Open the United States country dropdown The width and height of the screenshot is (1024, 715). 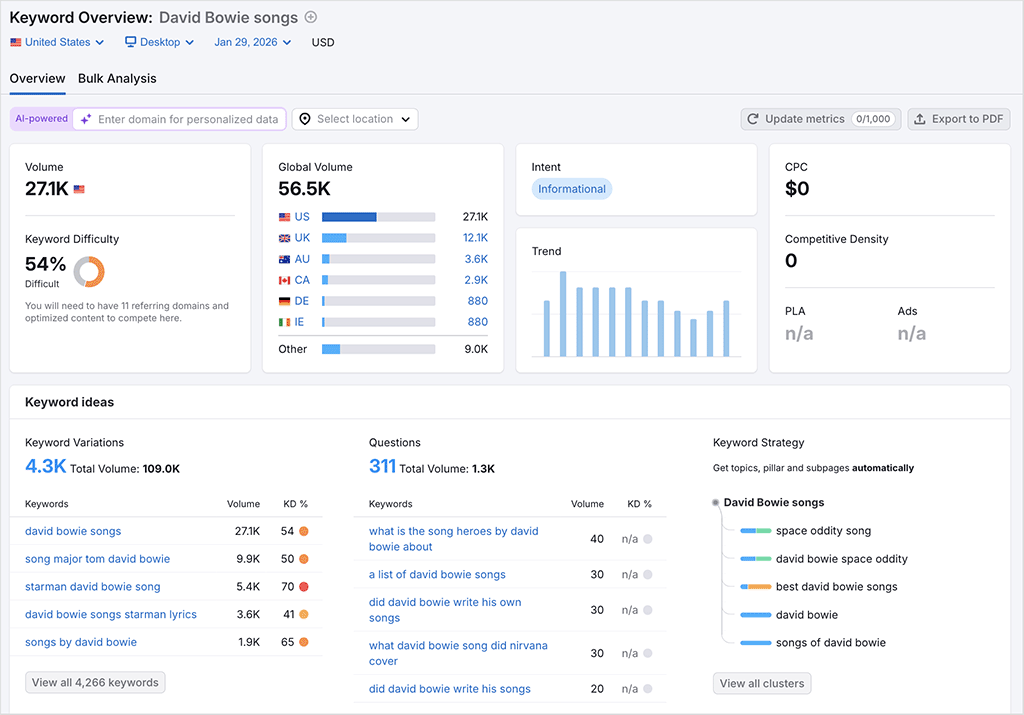pos(57,42)
